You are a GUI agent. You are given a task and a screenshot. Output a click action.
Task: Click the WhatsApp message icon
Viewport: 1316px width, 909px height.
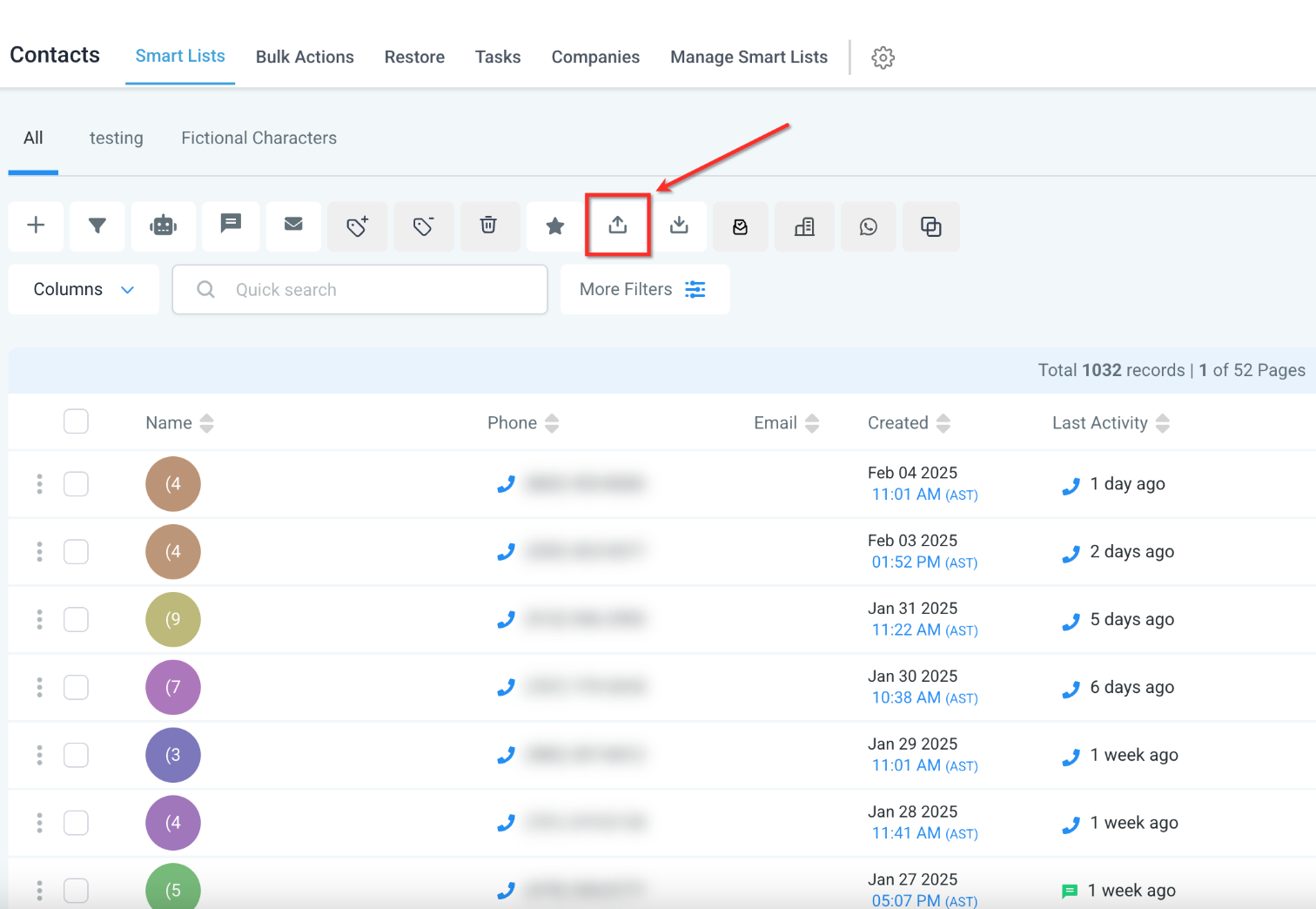(x=868, y=226)
